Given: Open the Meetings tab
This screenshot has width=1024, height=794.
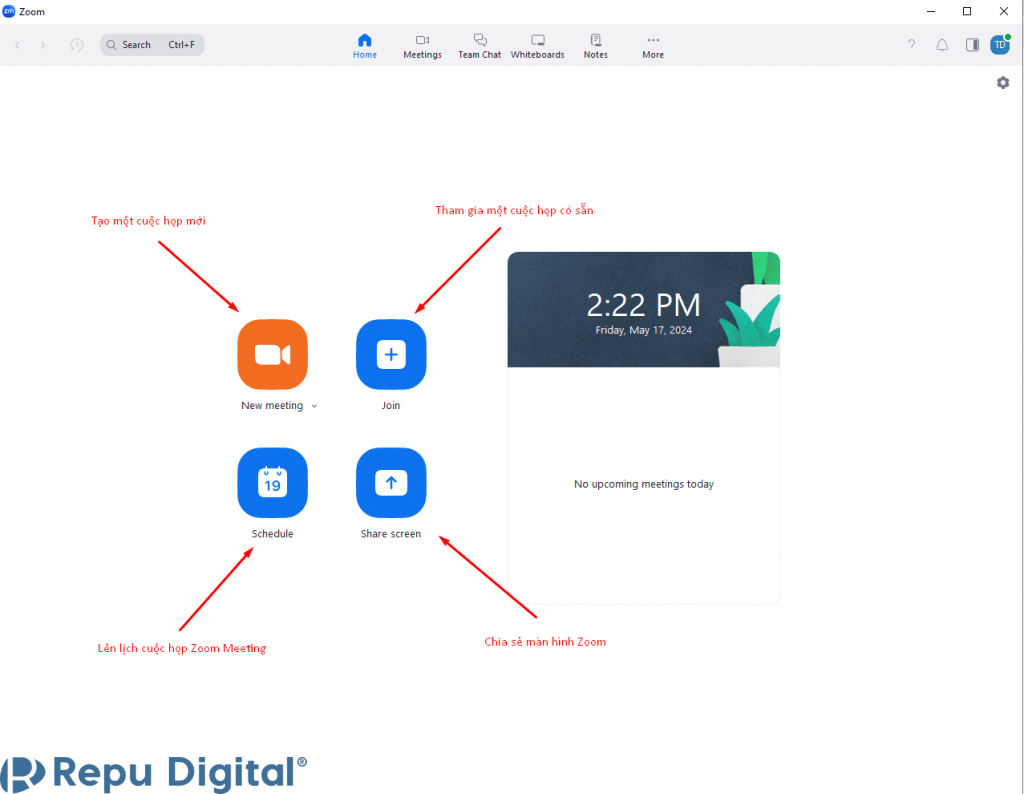Looking at the screenshot, I should 423,46.
